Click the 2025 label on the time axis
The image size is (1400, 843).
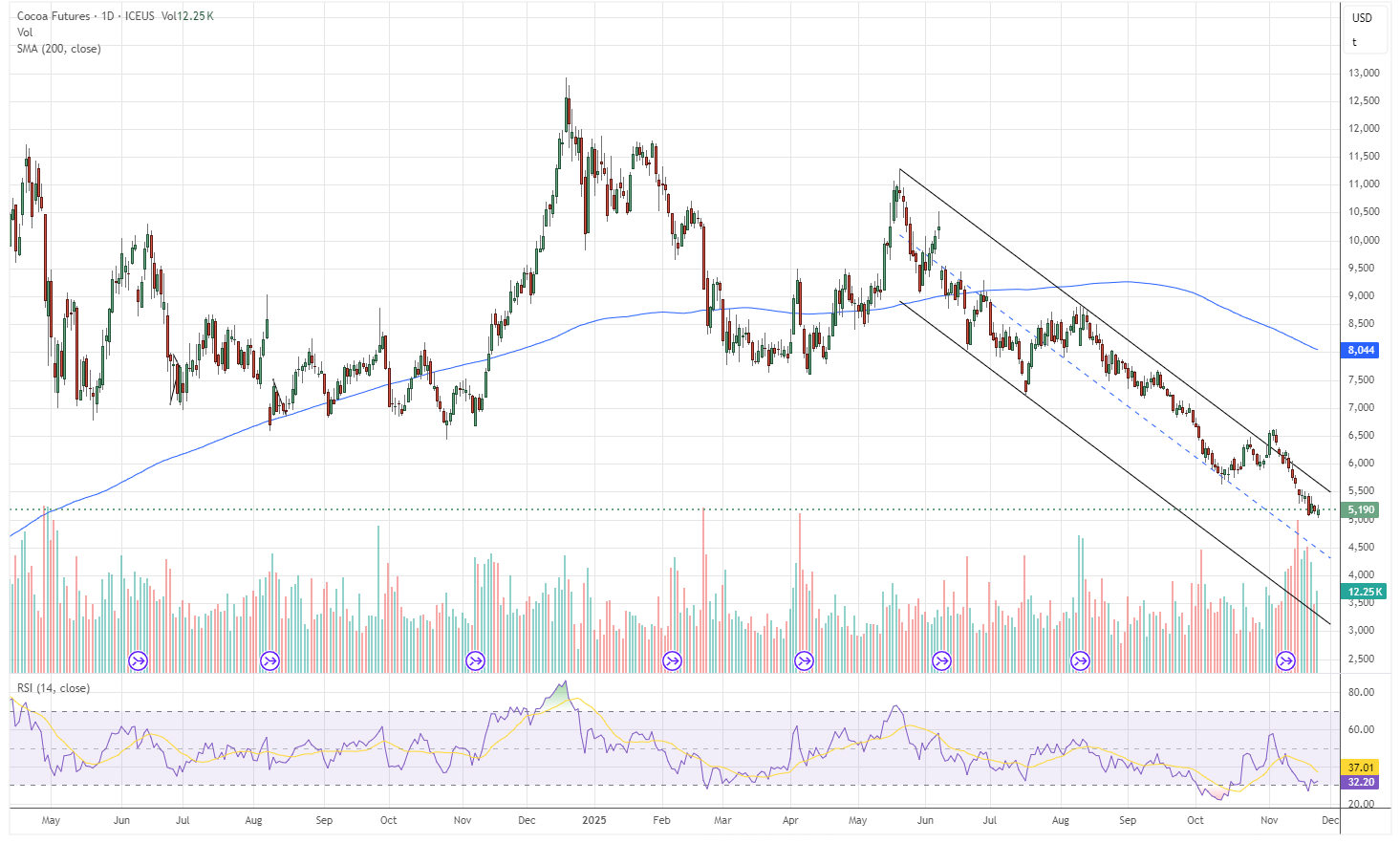tap(592, 820)
